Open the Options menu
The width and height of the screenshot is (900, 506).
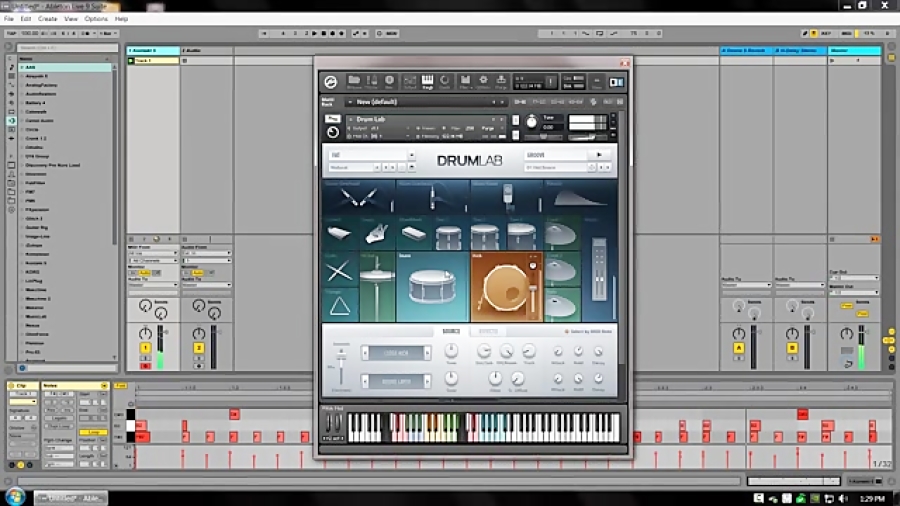coord(96,19)
